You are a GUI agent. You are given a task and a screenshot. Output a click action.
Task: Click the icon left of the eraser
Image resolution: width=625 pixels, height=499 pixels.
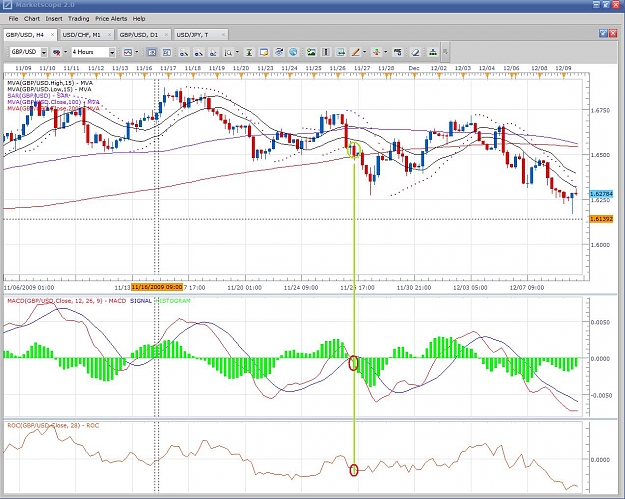[x=397, y=52]
